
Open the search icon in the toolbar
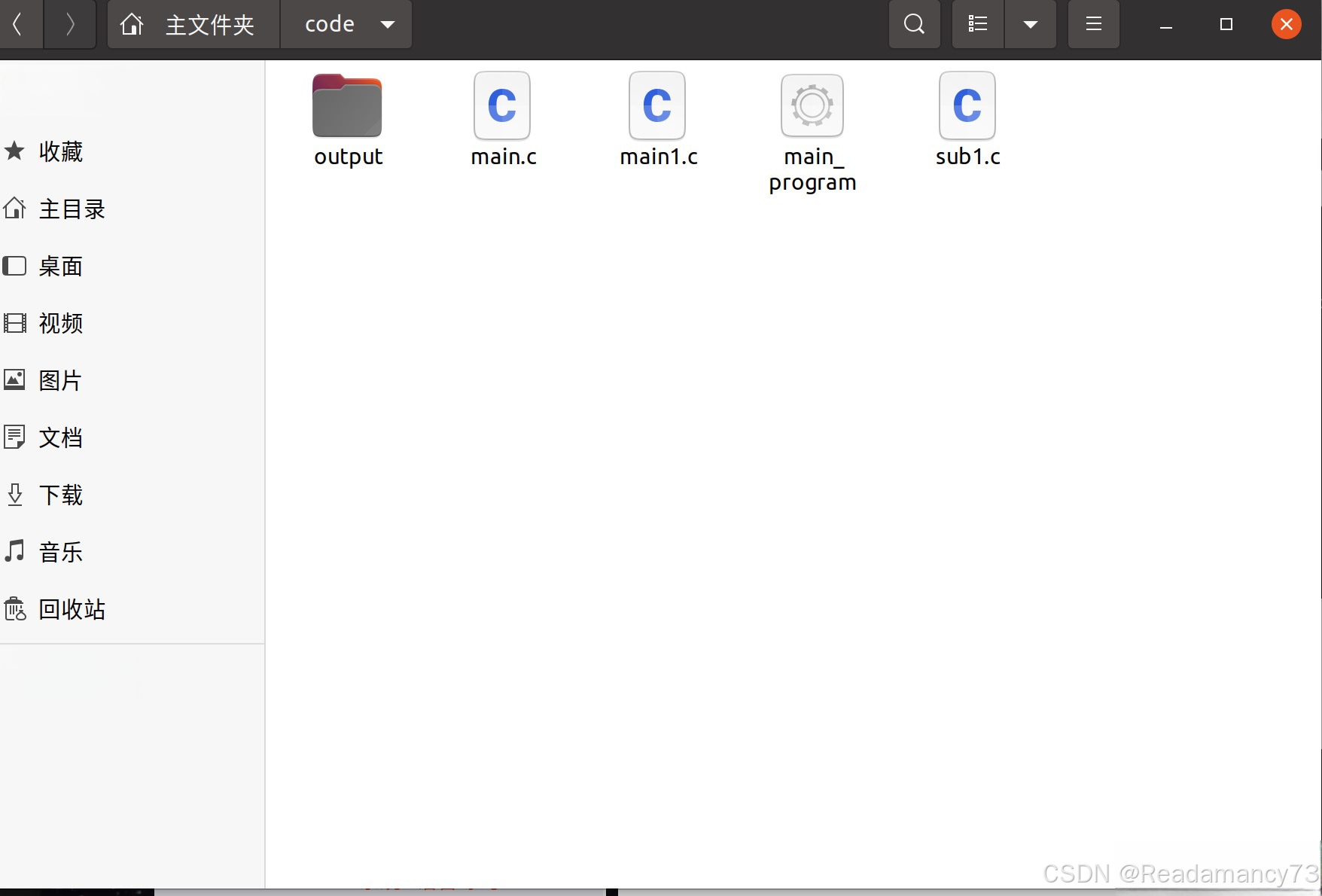pos(913,24)
